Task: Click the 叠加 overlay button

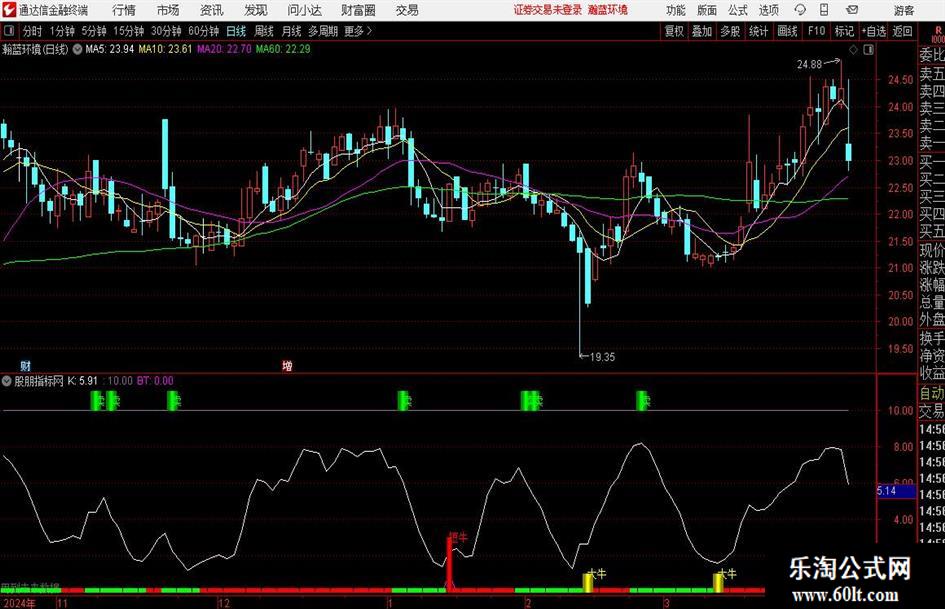Action: [x=702, y=31]
